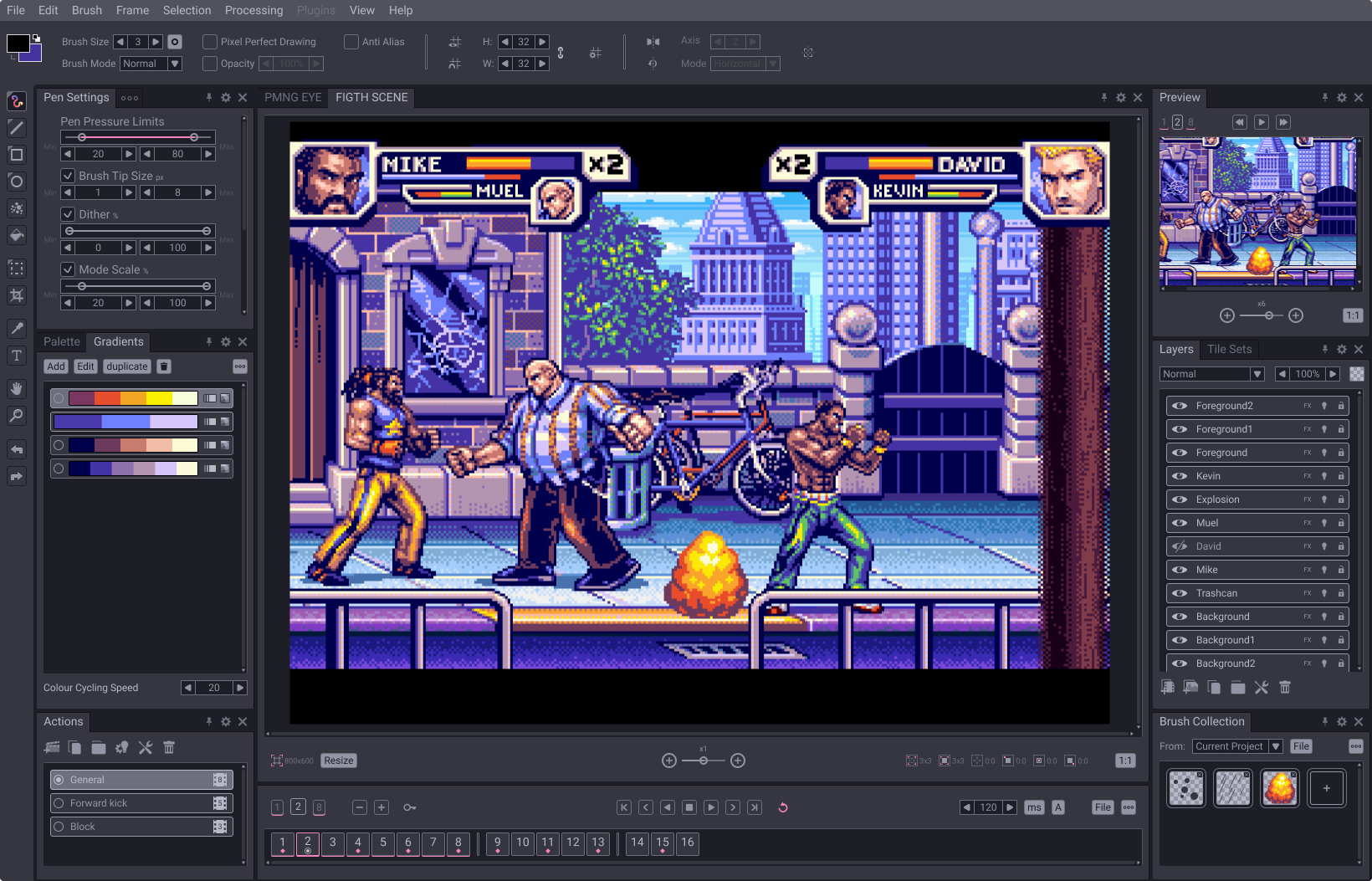Click the Undo arrow icon
Image resolution: width=1372 pixels, height=881 pixels.
coord(17,449)
